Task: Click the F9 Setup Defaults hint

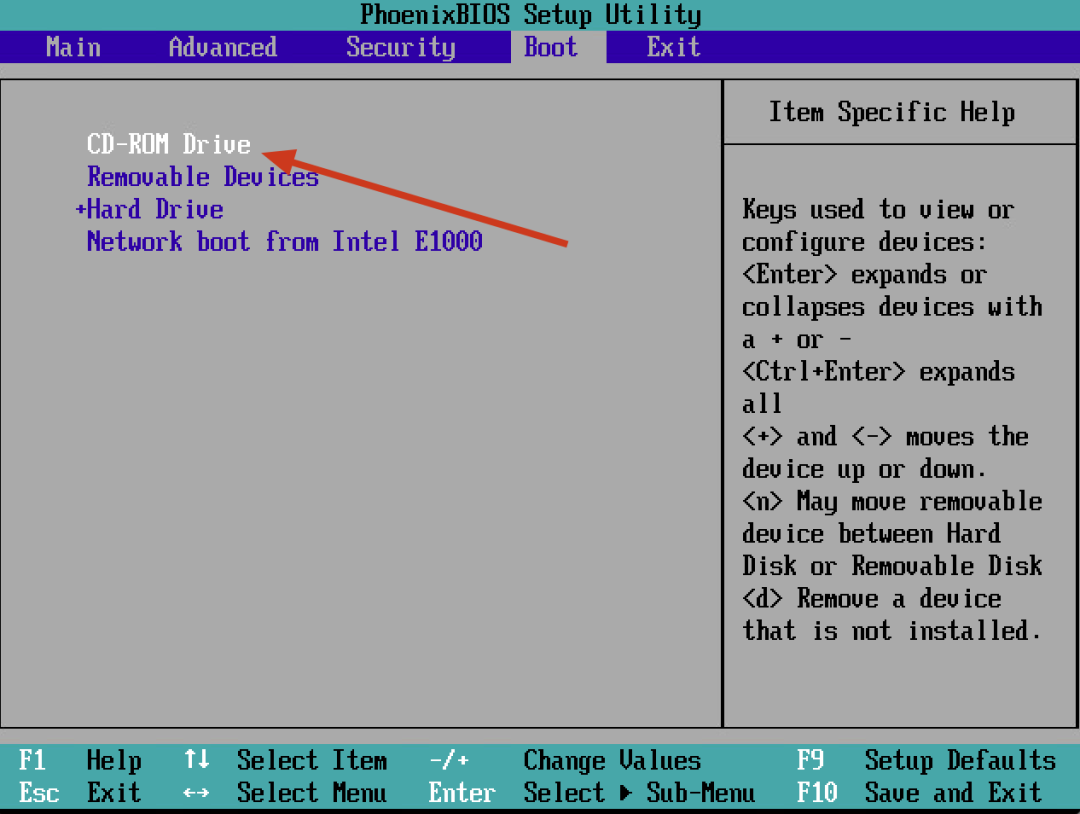Action: coord(926,761)
